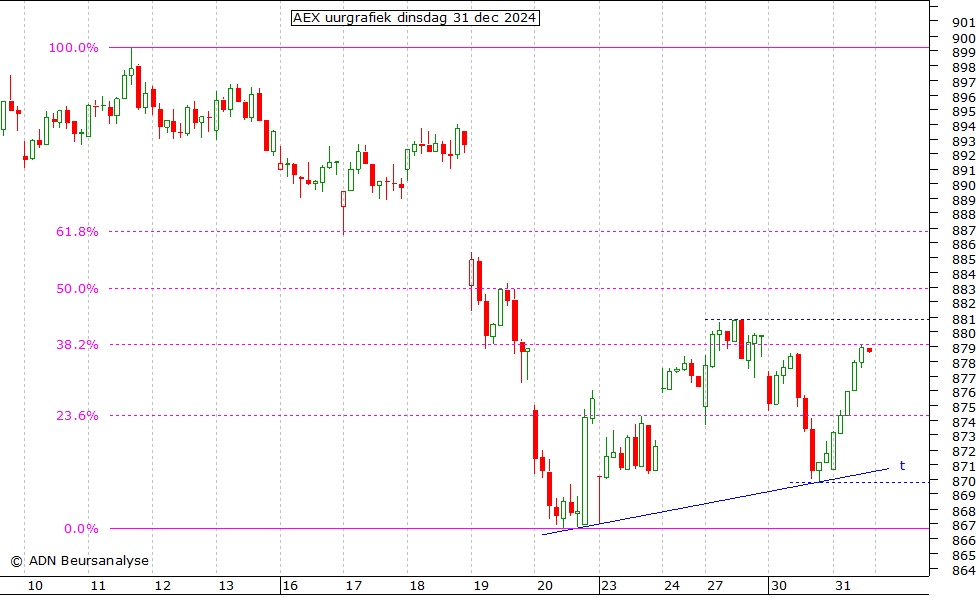Click date label 23 on the time axis

click(609, 586)
